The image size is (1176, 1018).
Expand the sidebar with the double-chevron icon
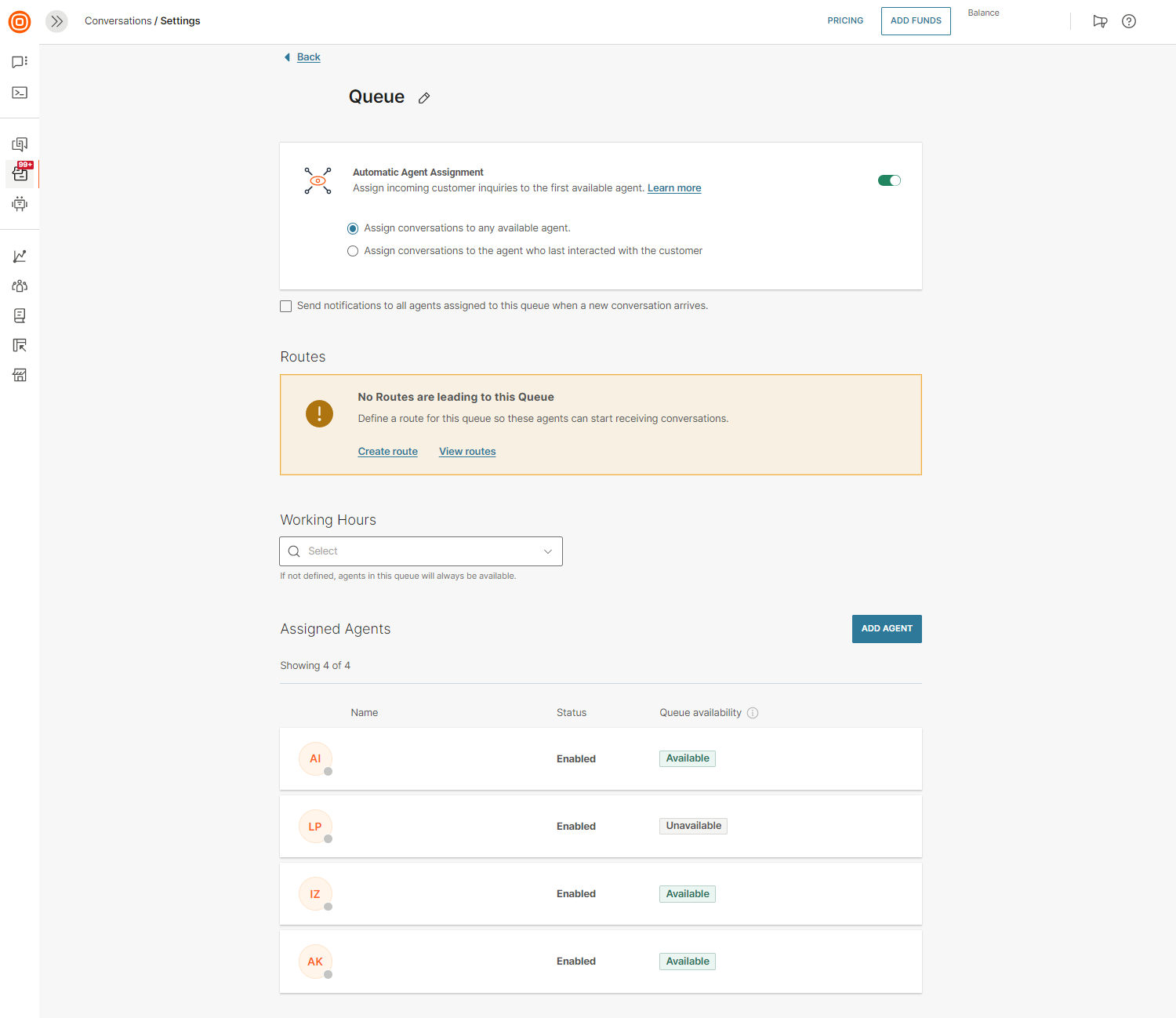pyautogui.click(x=56, y=21)
